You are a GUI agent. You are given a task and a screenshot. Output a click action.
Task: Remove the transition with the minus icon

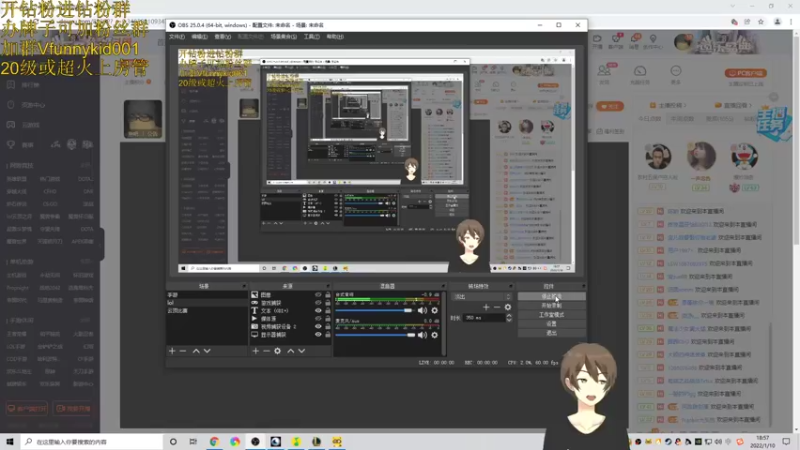pyautogui.click(x=497, y=307)
